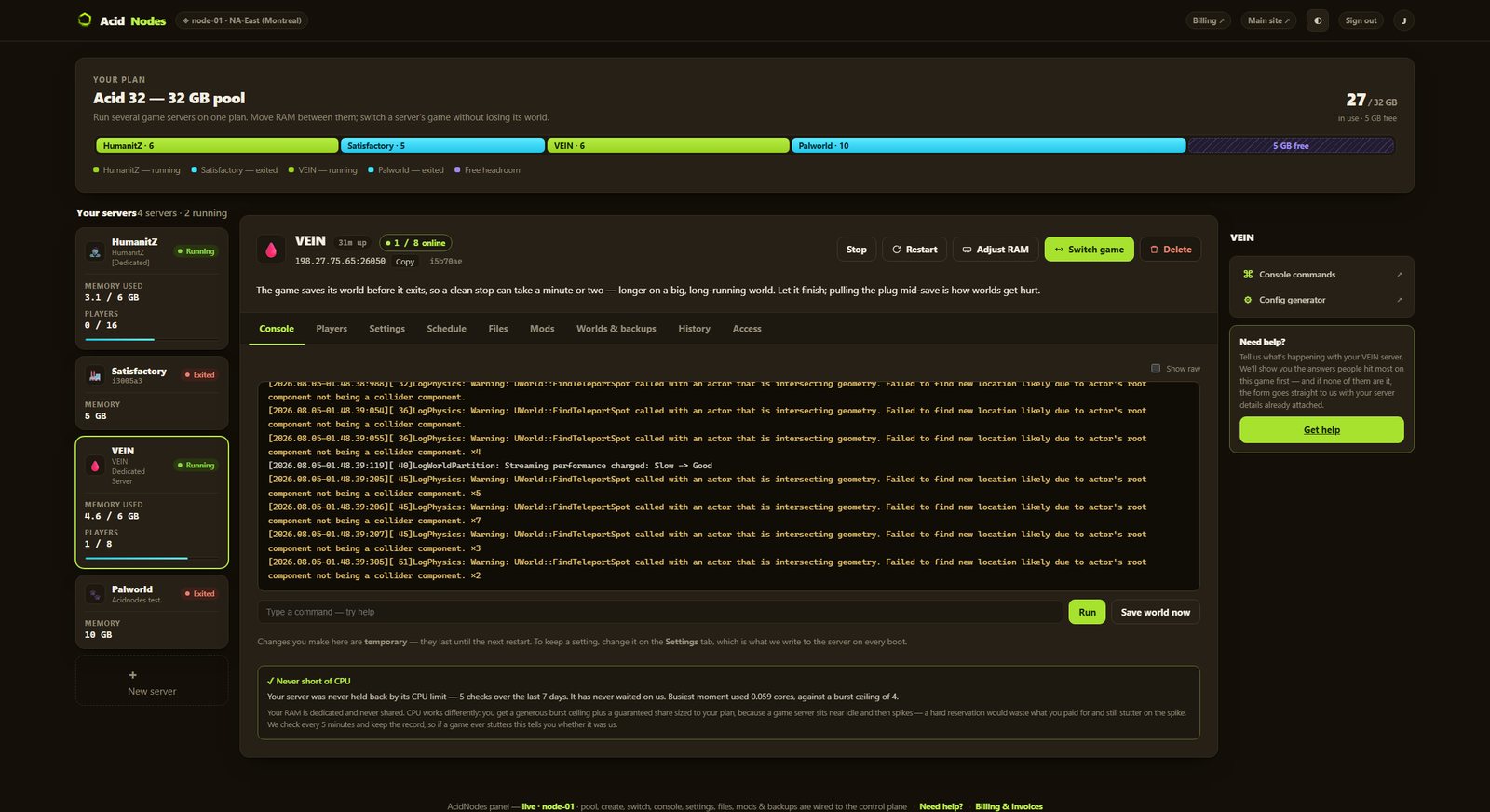
Task: Click Sign out
Action: point(1361,20)
